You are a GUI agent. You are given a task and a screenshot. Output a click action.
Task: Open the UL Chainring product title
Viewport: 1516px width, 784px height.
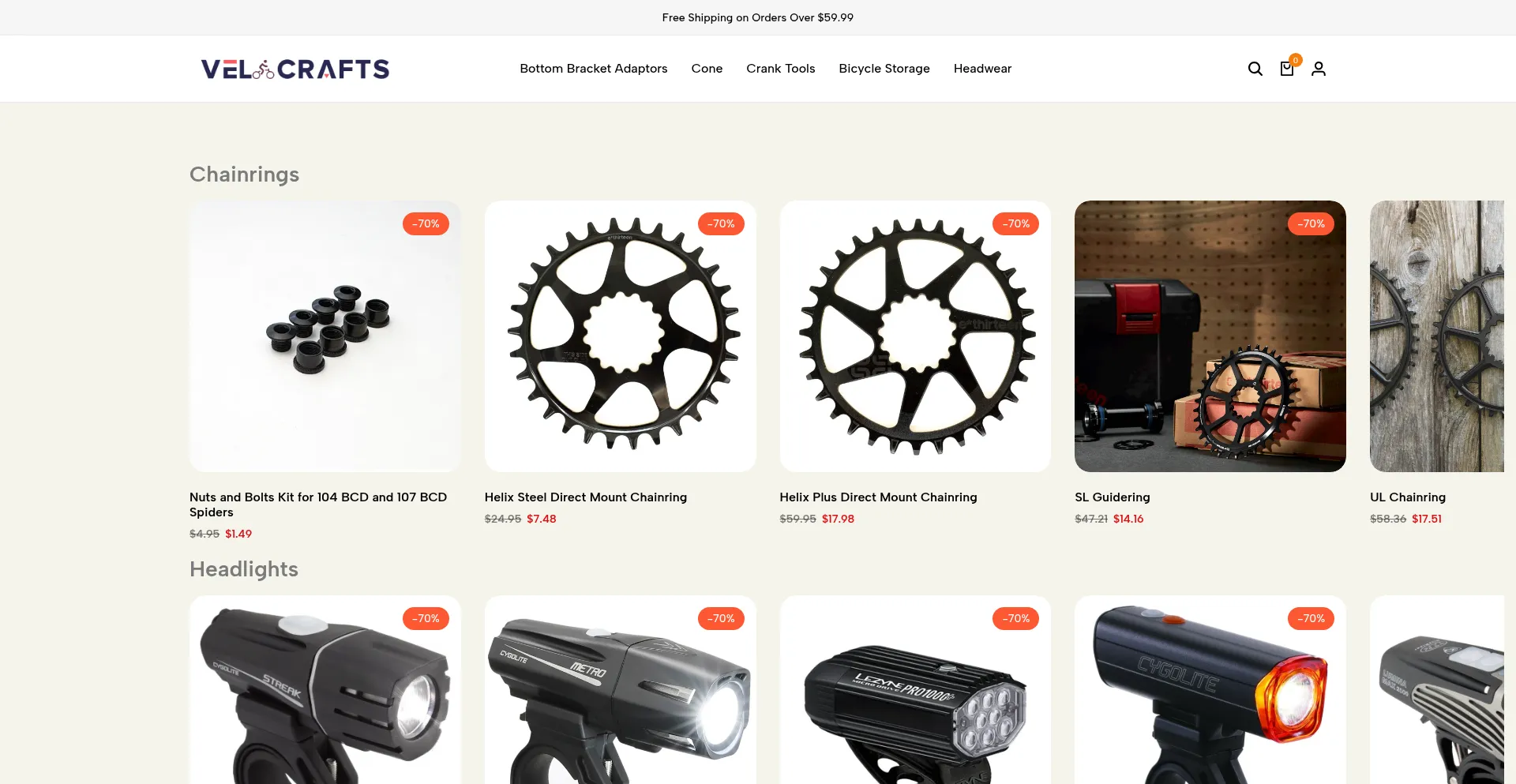coord(1408,497)
